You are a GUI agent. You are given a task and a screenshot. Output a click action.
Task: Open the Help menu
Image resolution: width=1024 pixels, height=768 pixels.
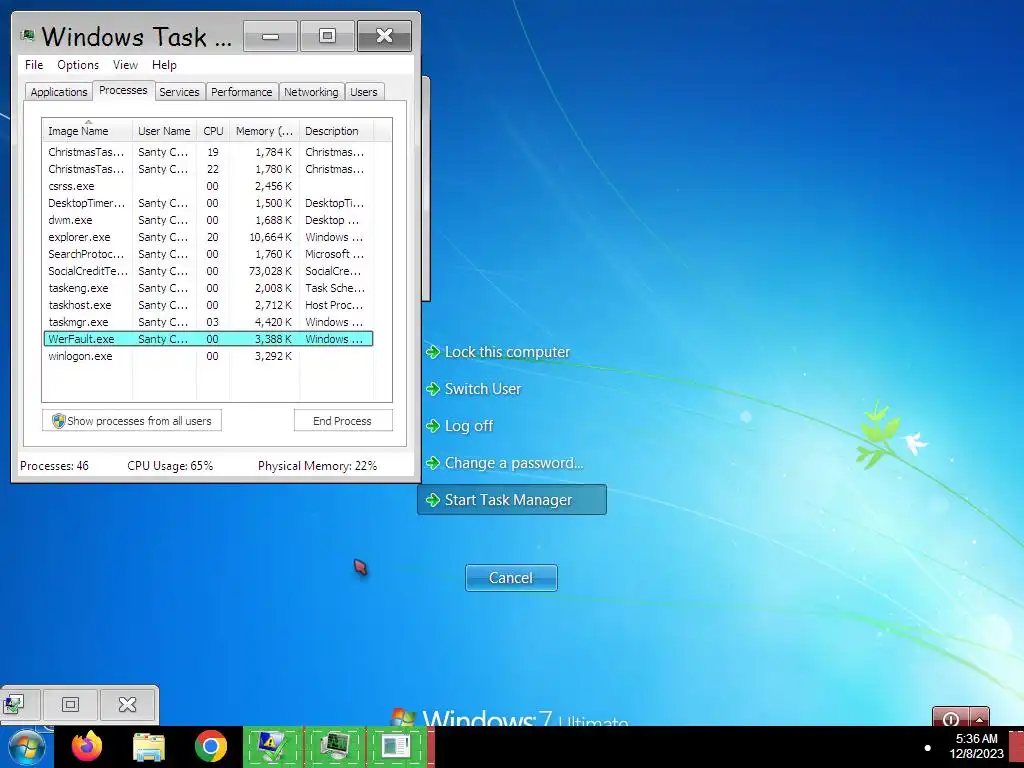point(164,65)
